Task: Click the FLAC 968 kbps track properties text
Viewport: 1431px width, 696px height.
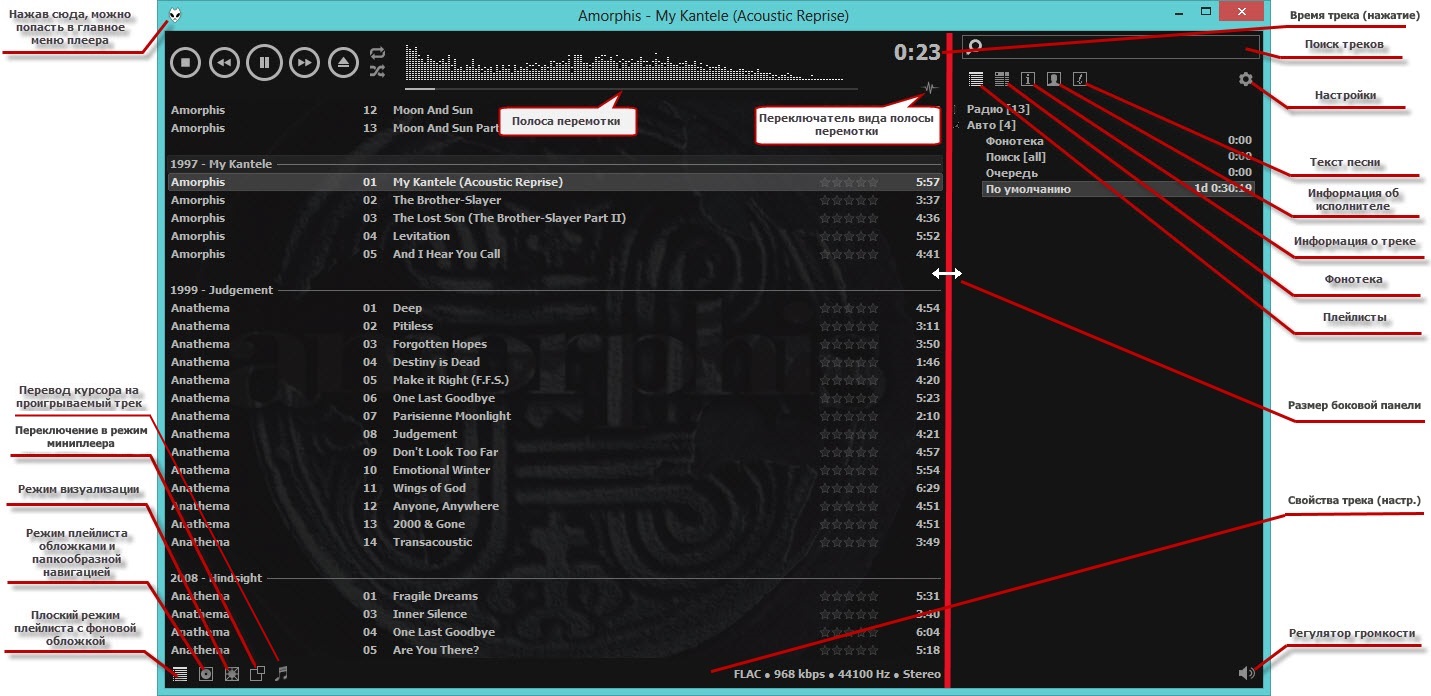Action: 837,674
